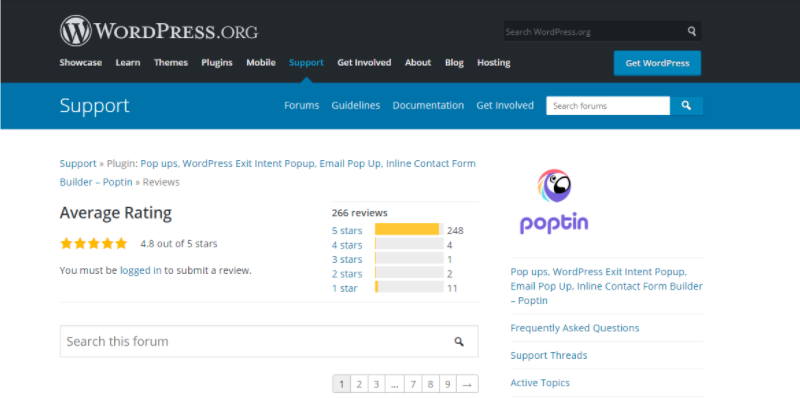Focus the Search WordPress.org field

point(593,31)
